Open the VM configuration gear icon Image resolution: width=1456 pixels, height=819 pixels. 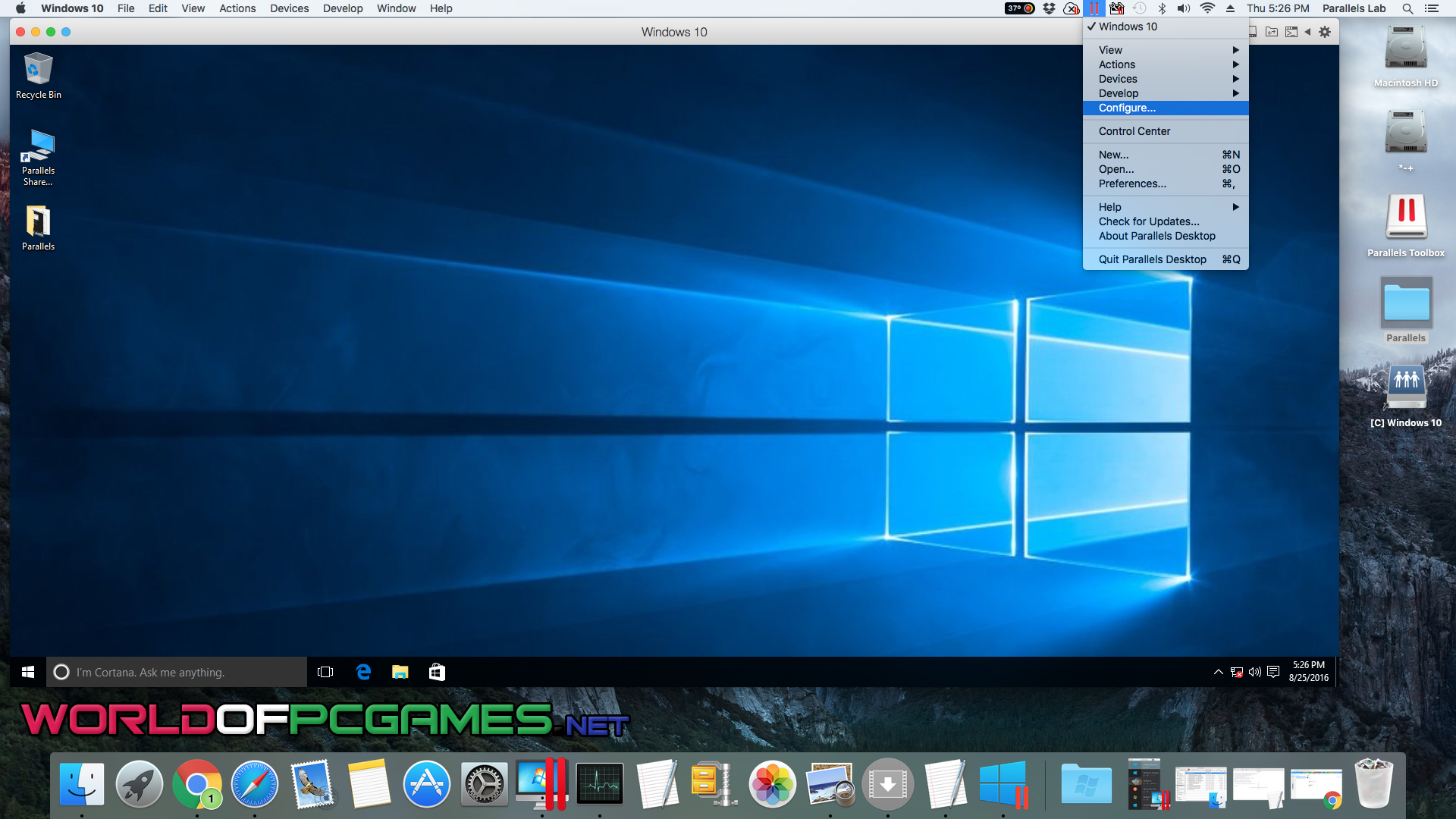tap(1325, 32)
